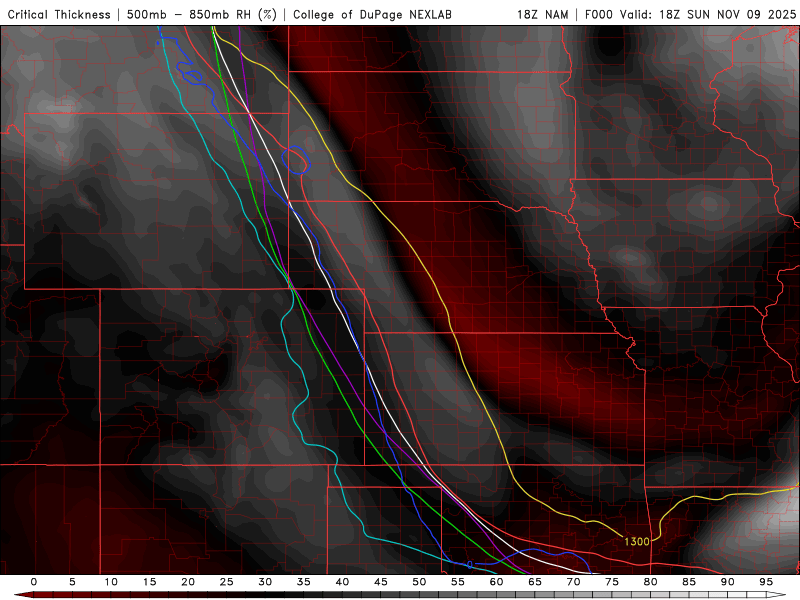Click the '65' tick on the colorbar
This screenshot has height=600, width=800.
[x=535, y=582]
